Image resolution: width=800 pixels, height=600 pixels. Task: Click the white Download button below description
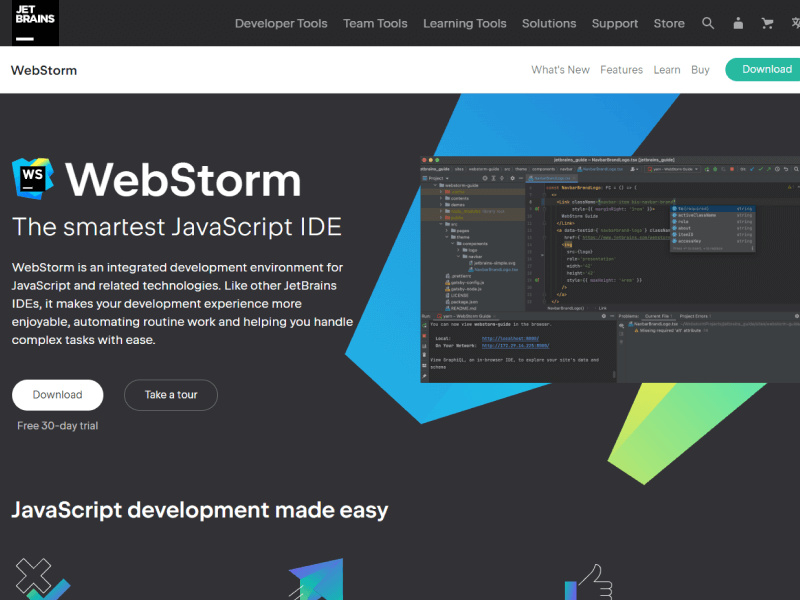click(58, 395)
